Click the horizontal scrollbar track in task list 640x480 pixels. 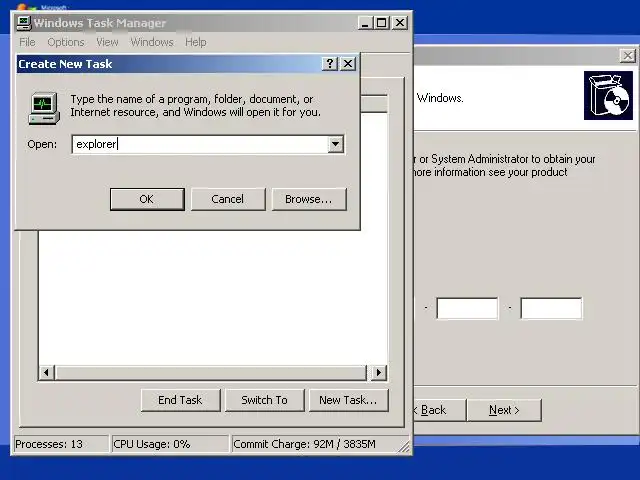click(211, 372)
